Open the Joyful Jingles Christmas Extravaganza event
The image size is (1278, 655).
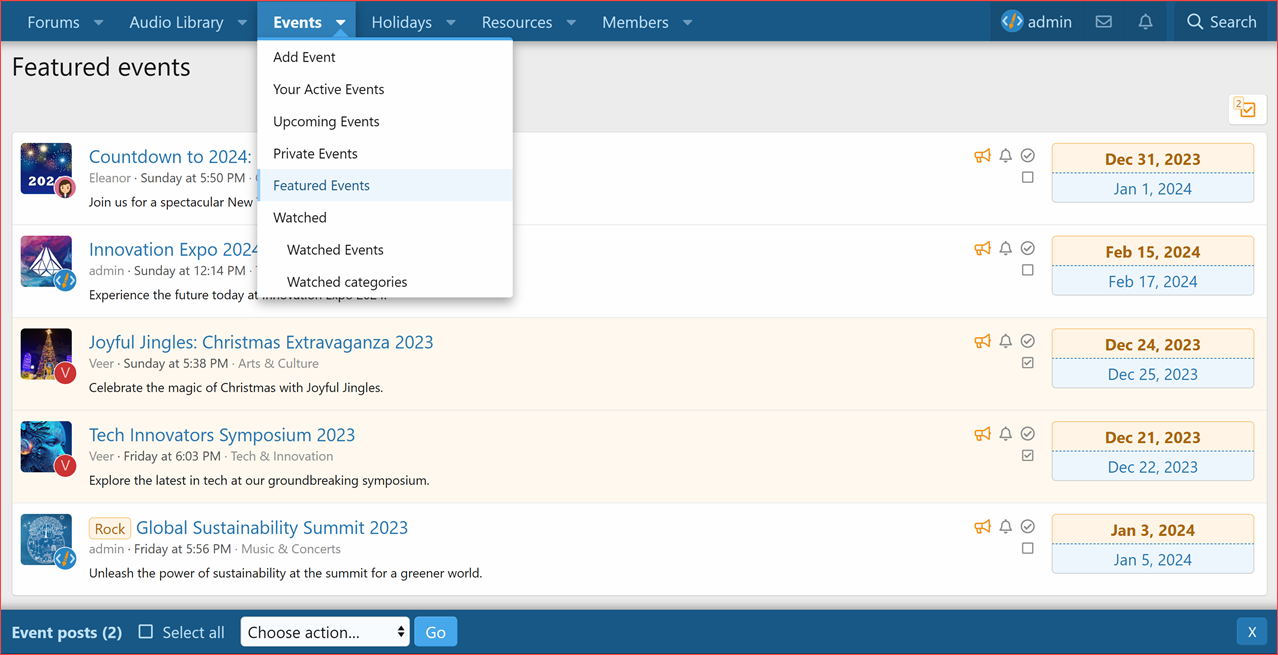(x=261, y=341)
